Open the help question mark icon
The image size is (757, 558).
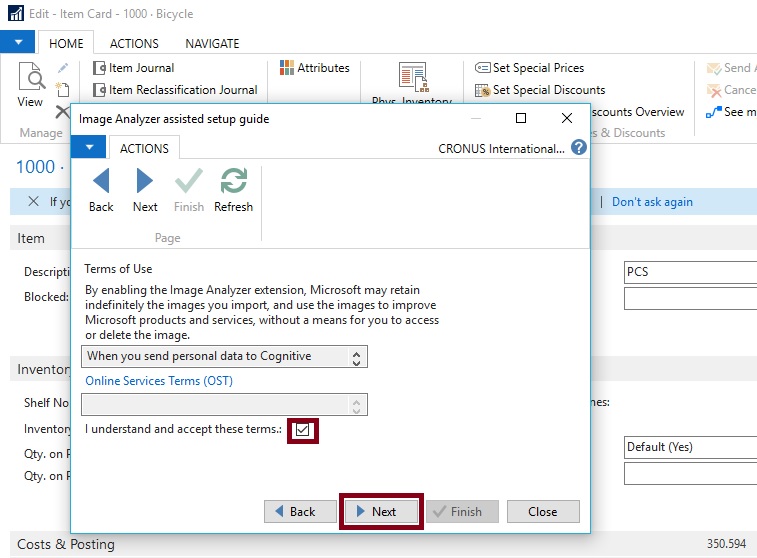click(x=578, y=148)
